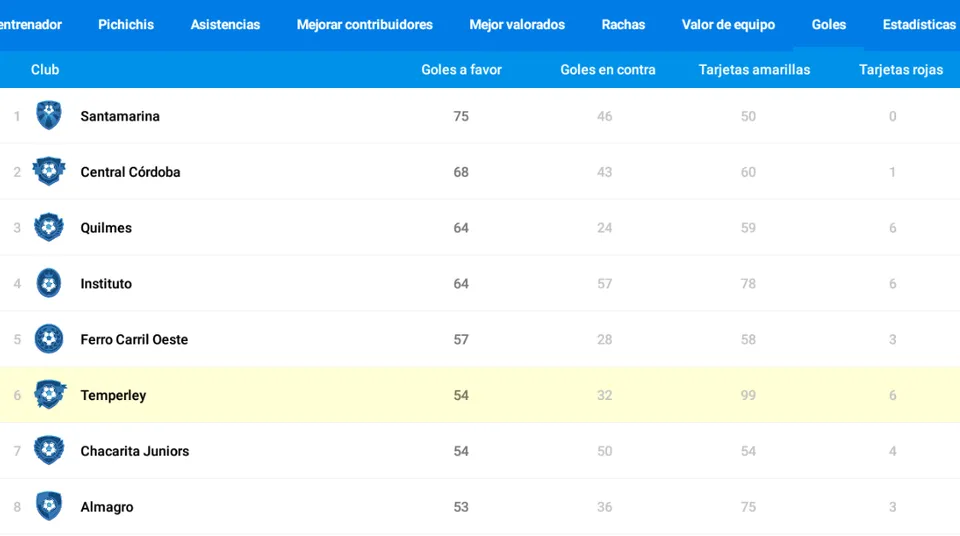Click Ferro Carril Oeste's 28 goals against

(604, 339)
